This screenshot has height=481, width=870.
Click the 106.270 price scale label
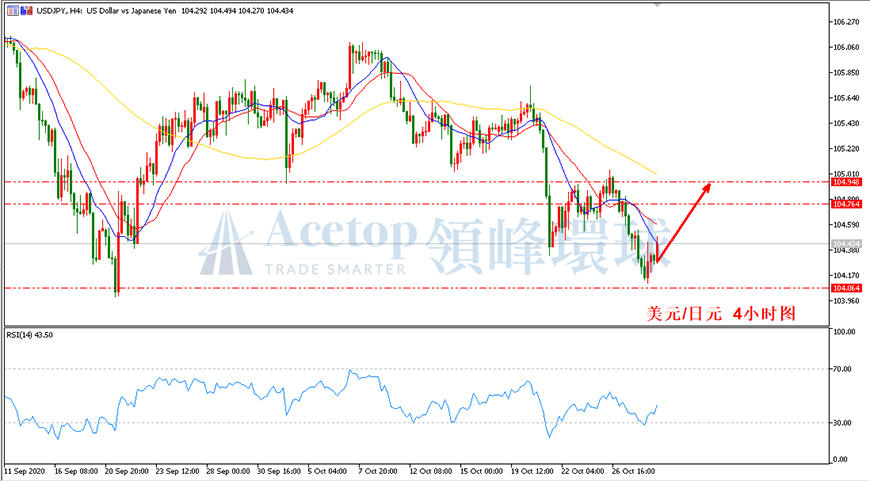click(x=846, y=22)
